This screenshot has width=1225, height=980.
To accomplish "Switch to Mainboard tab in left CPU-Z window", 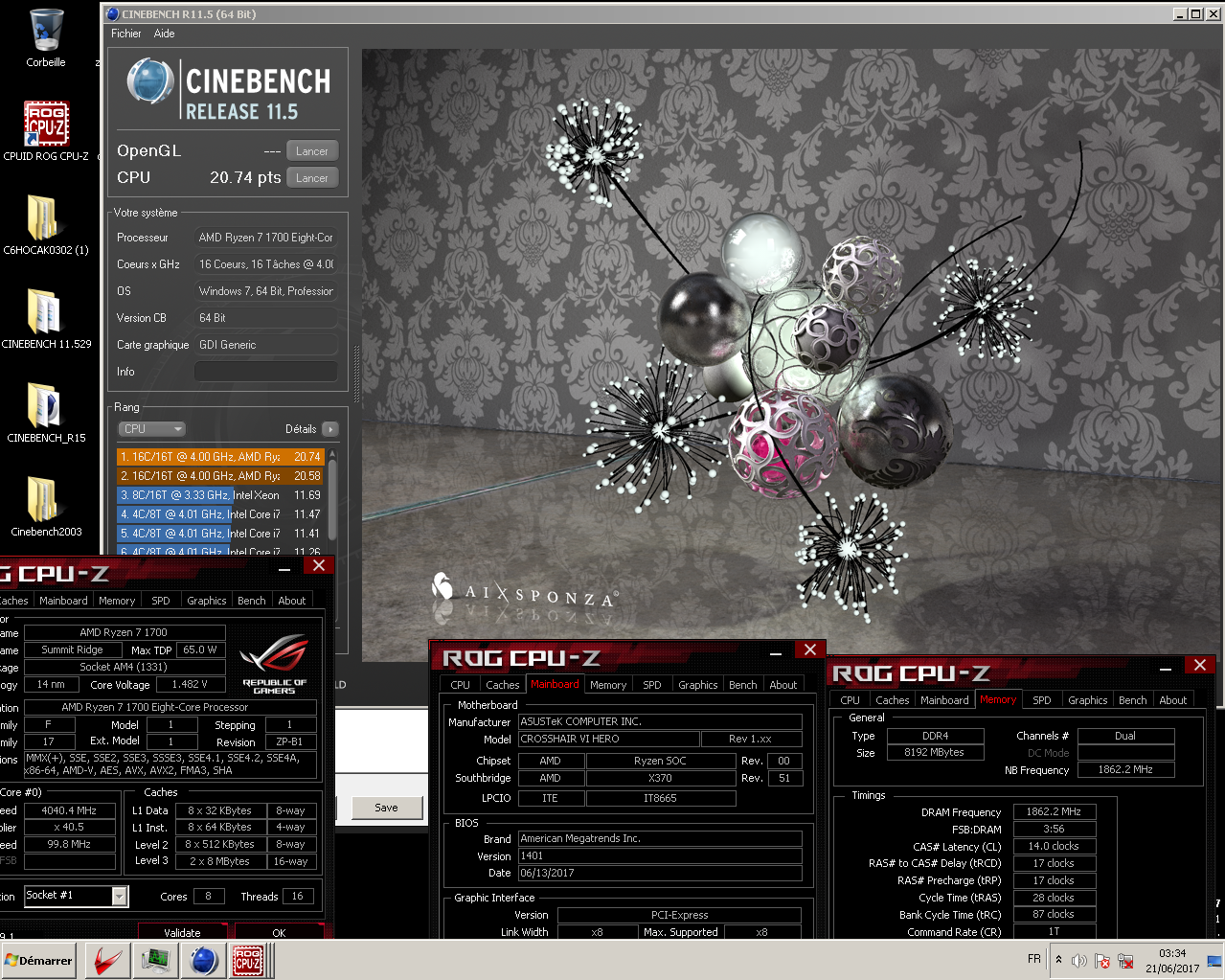I will point(63,601).
